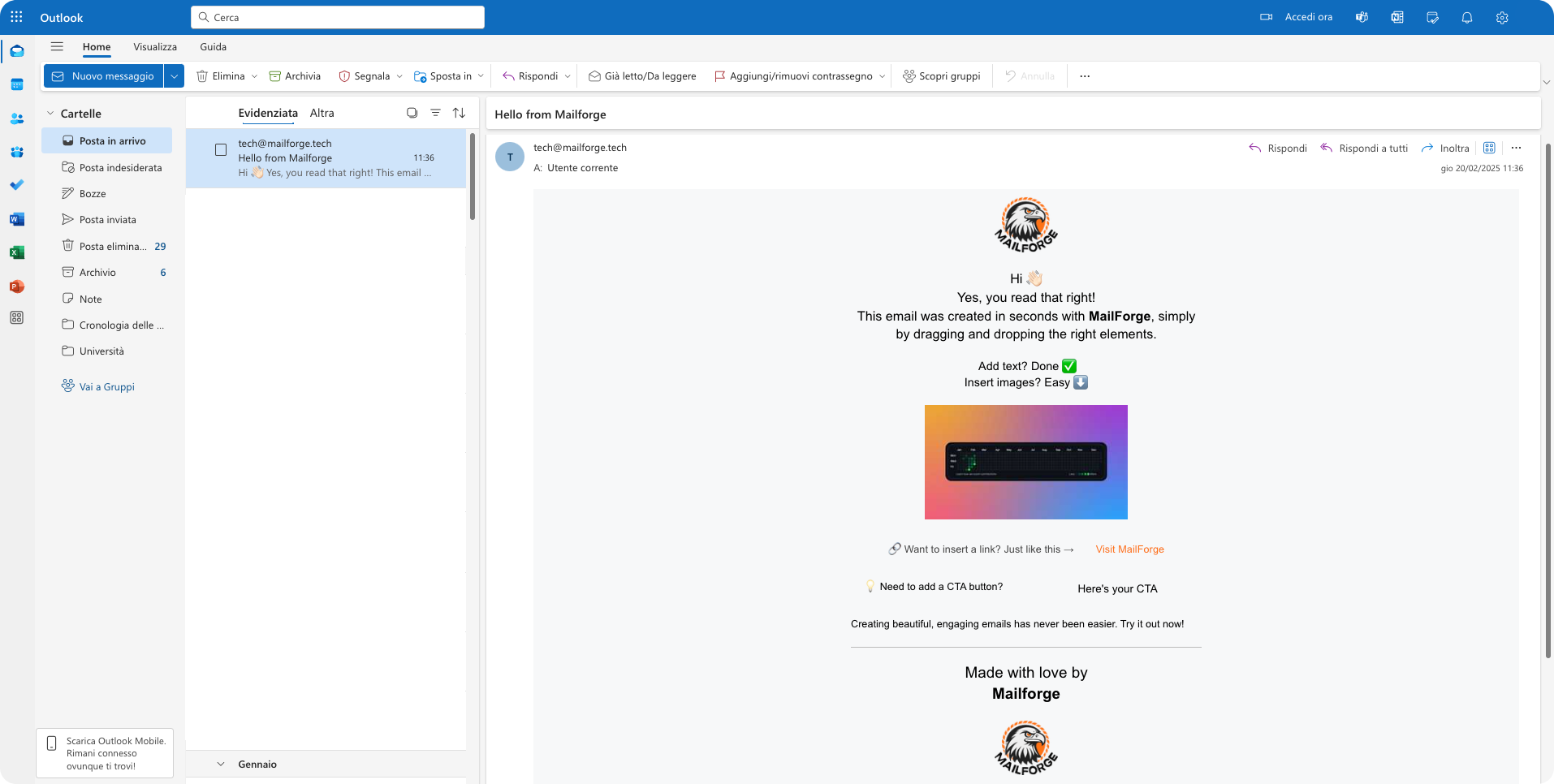Launch Excel from the app rail
This screenshot has height=784, width=1554.
coord(17,252)
